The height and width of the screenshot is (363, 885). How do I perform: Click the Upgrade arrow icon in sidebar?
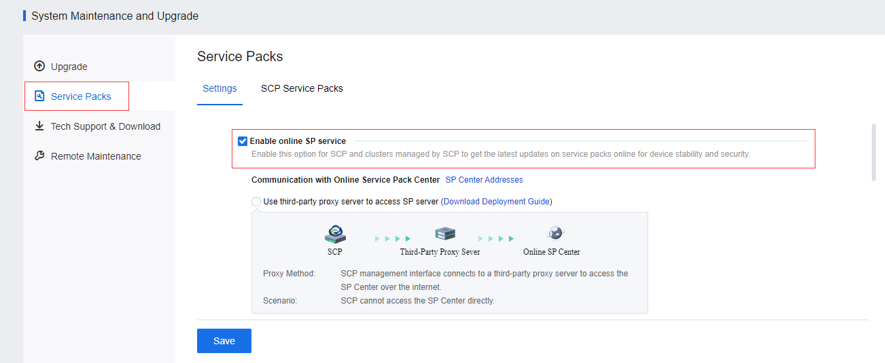coord(39,66)
